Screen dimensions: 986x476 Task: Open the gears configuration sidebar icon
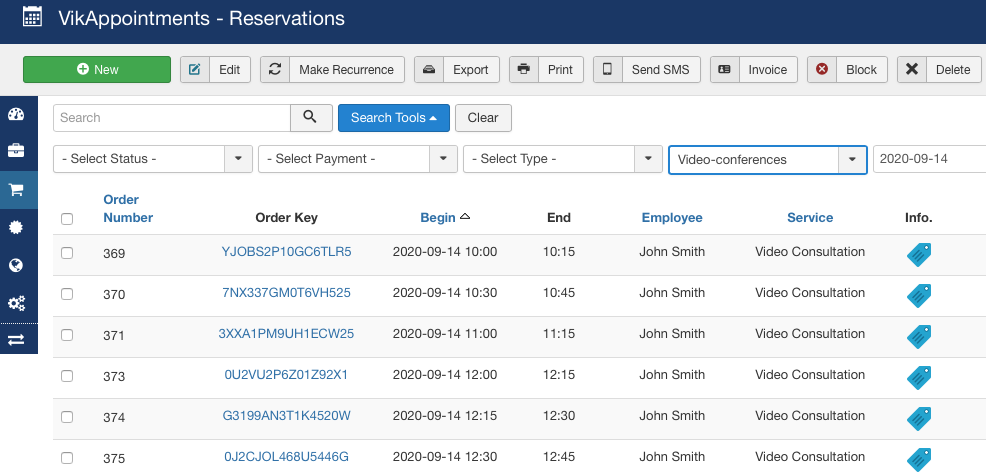tap(16, 304)
